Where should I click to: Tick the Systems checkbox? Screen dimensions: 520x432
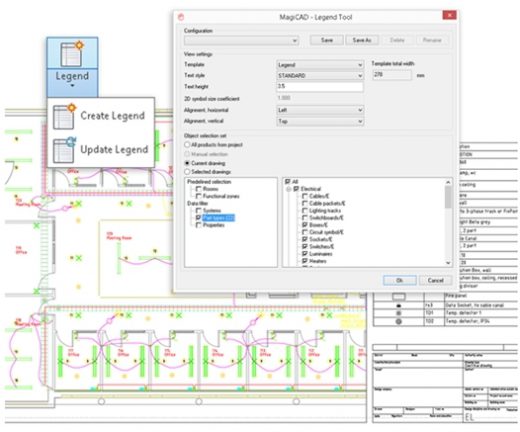coord(199,210)
